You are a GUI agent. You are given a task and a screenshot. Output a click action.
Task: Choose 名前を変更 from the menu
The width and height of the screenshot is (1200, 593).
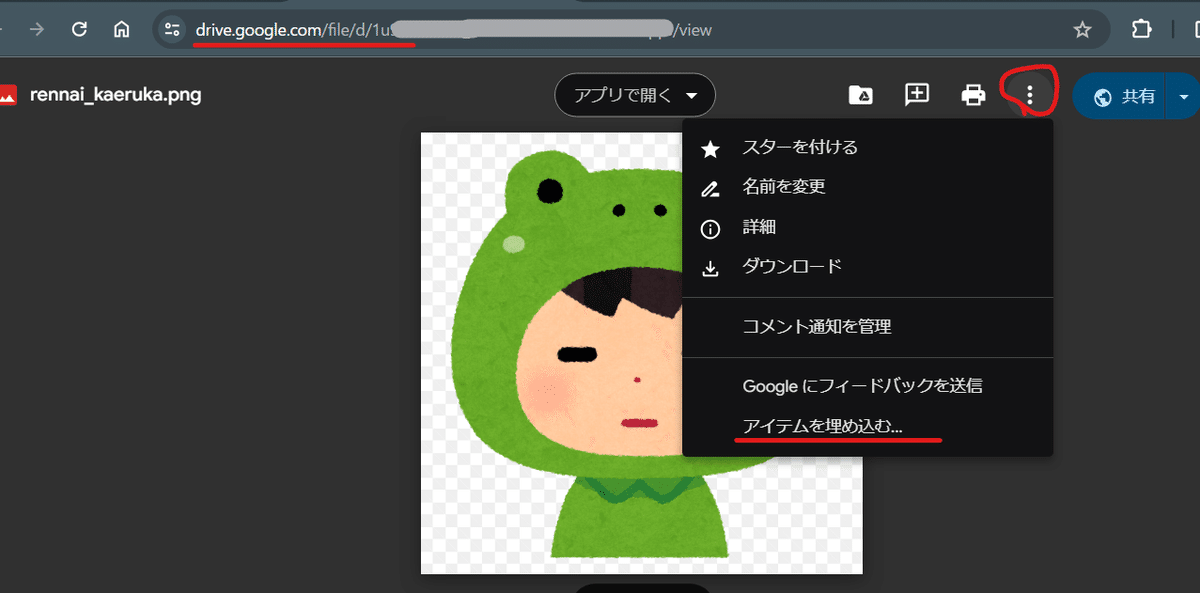(867, 187)
